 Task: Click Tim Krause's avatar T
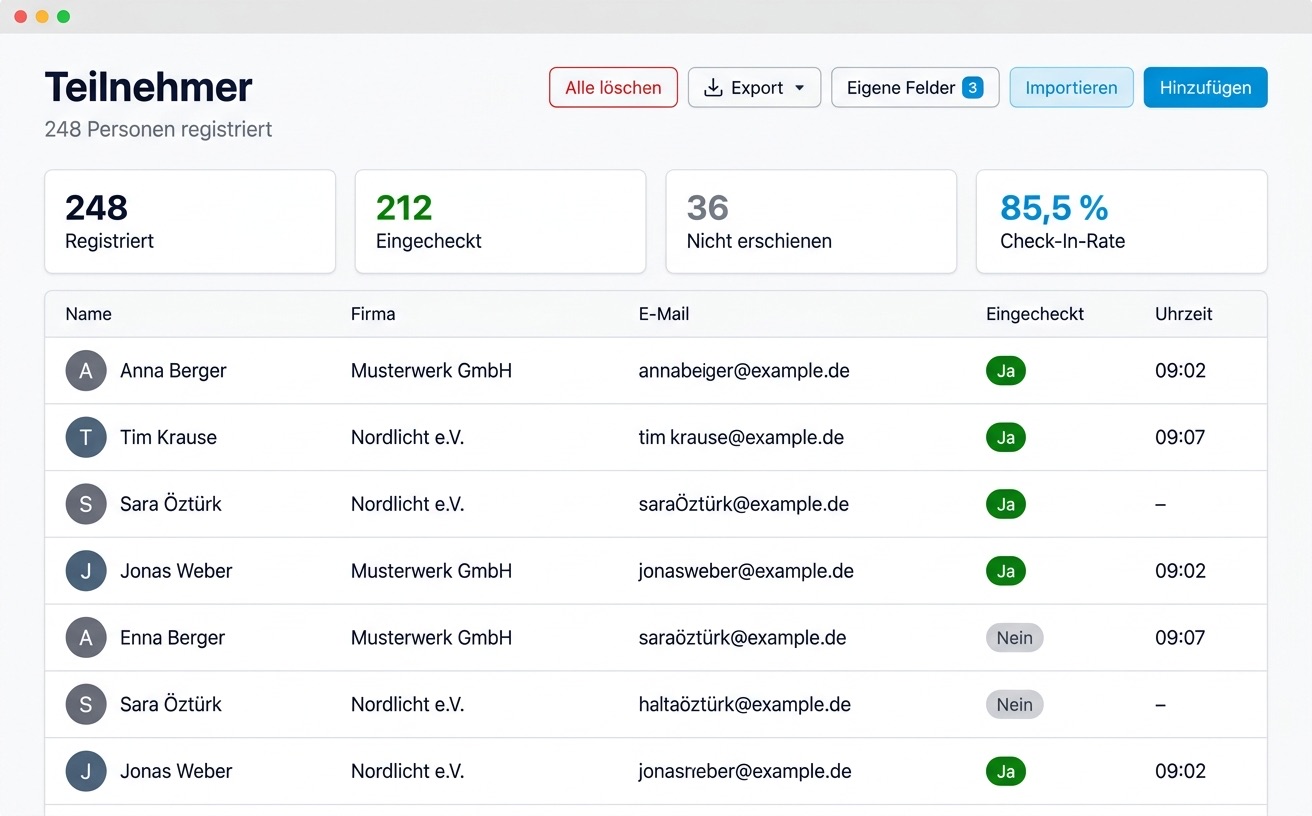point(86,437)
